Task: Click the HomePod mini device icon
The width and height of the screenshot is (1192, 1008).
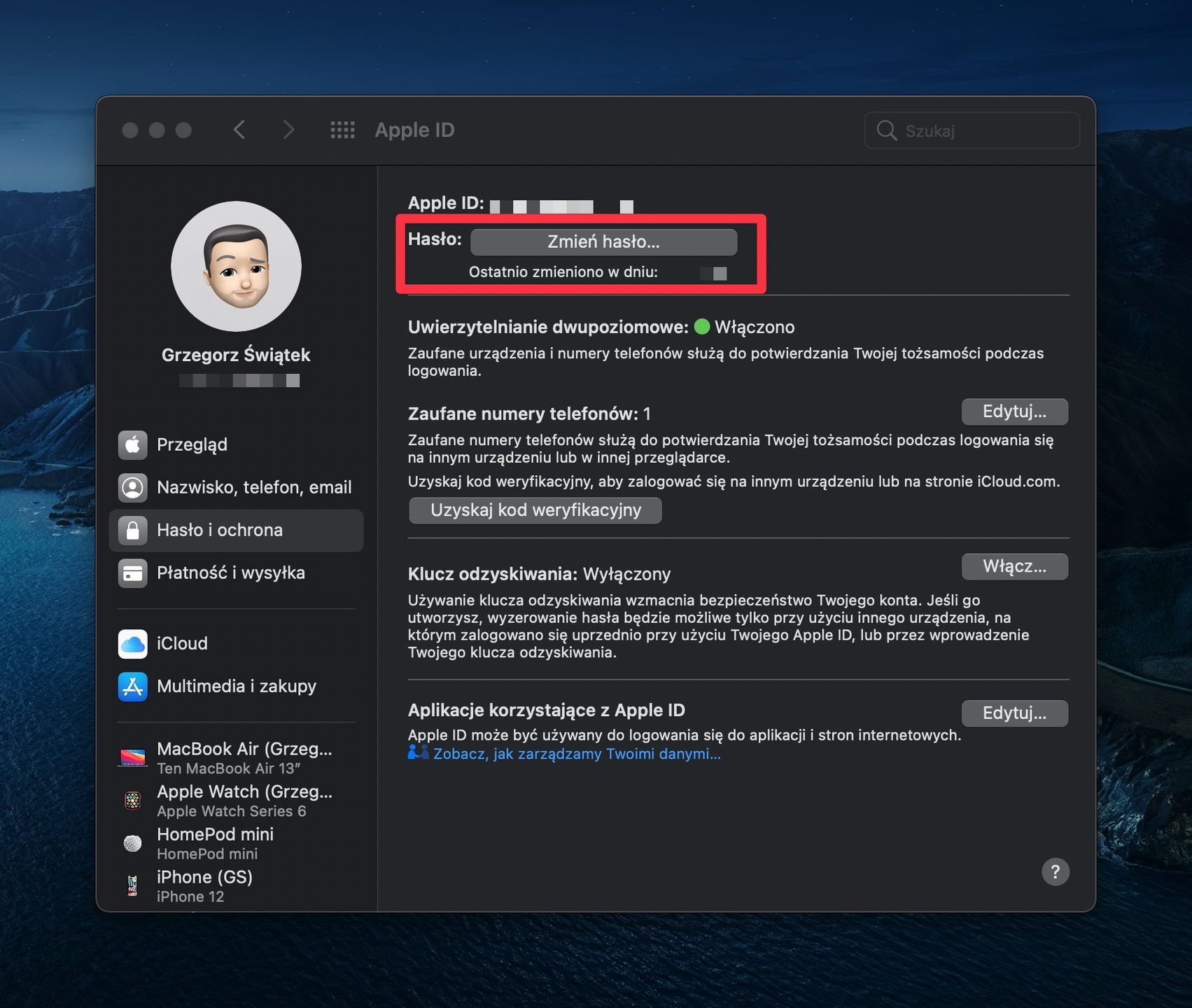Action: point(133,843)
